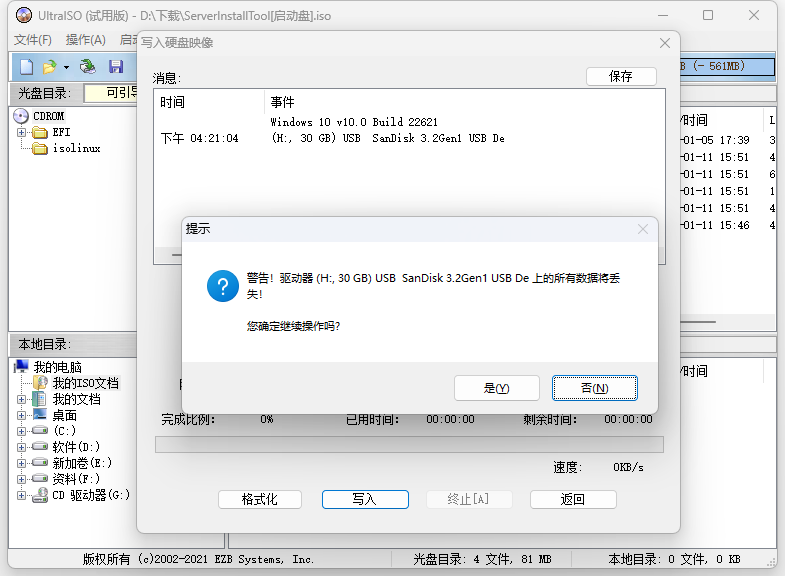Click file row dated 01-05 17:39
785x576 pixels.
[x=727, y=140]
